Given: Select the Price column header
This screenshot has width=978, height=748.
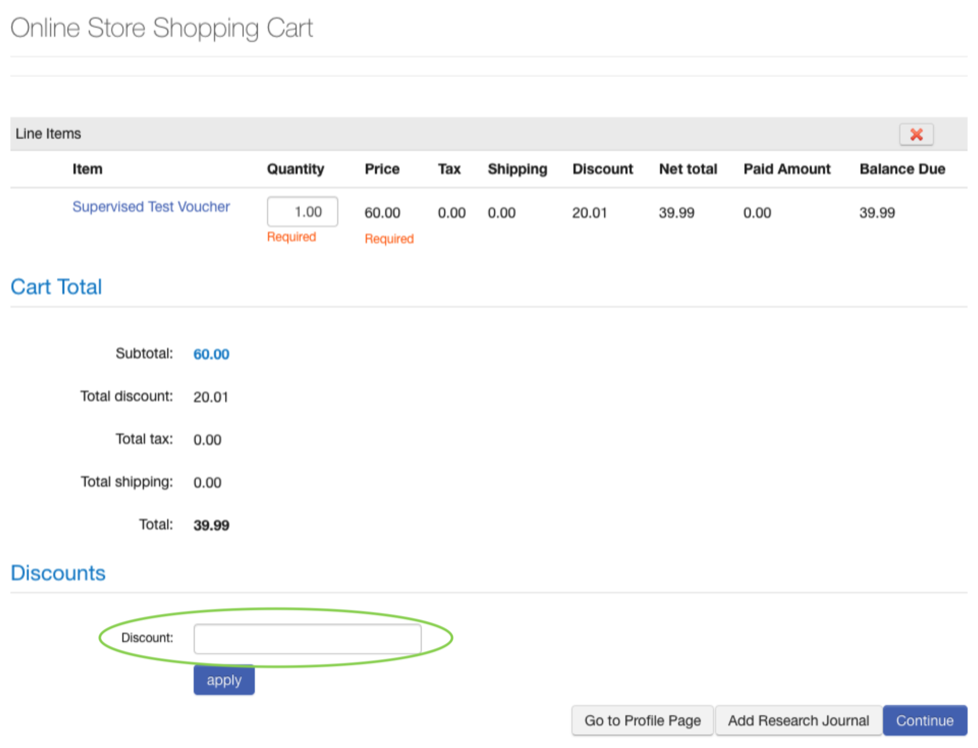Looking at the screenshot, I should 382,169.
